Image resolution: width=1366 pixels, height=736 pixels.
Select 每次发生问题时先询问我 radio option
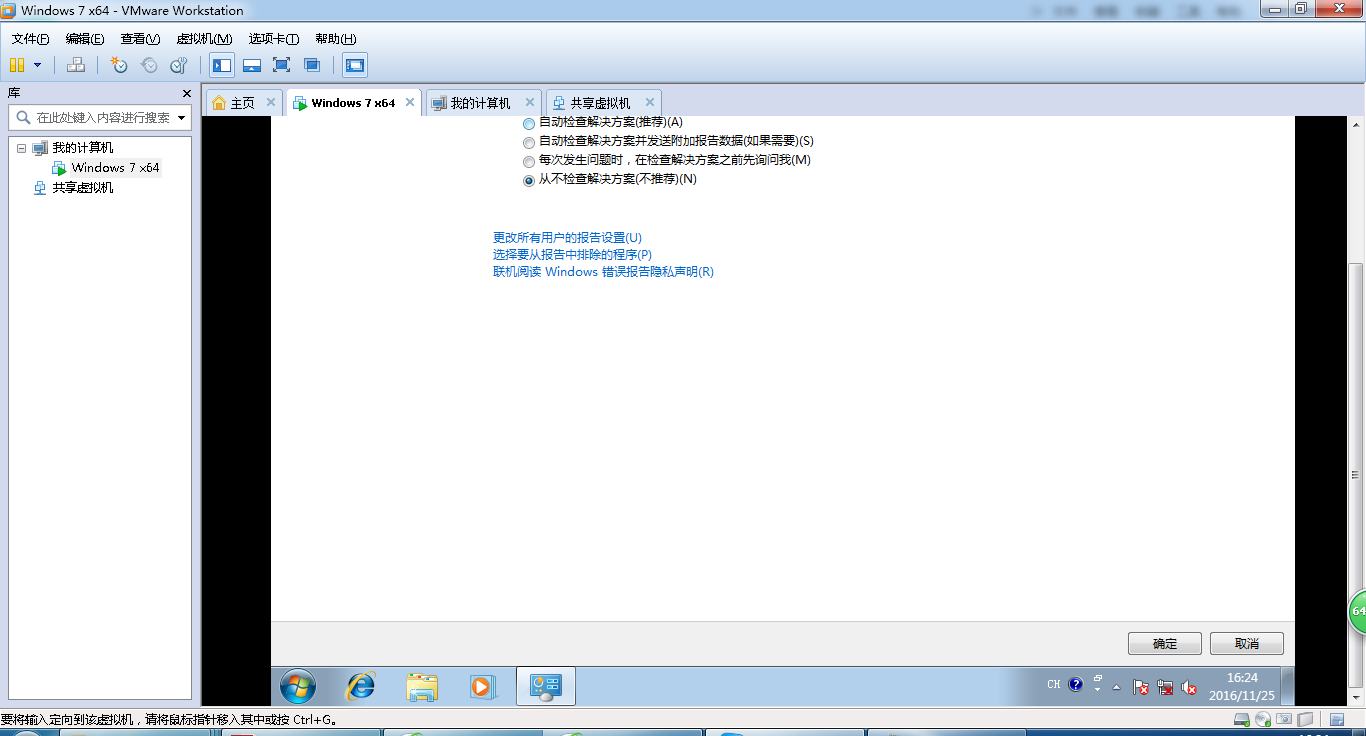click(x=529, y=161)
